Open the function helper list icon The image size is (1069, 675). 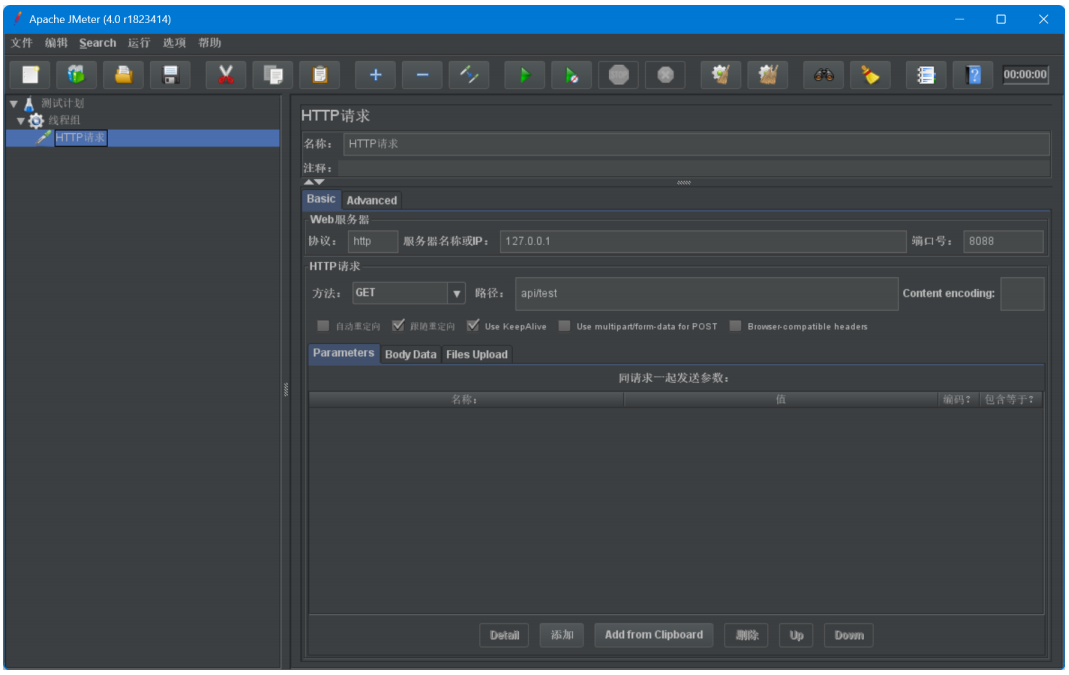point(925,74)
